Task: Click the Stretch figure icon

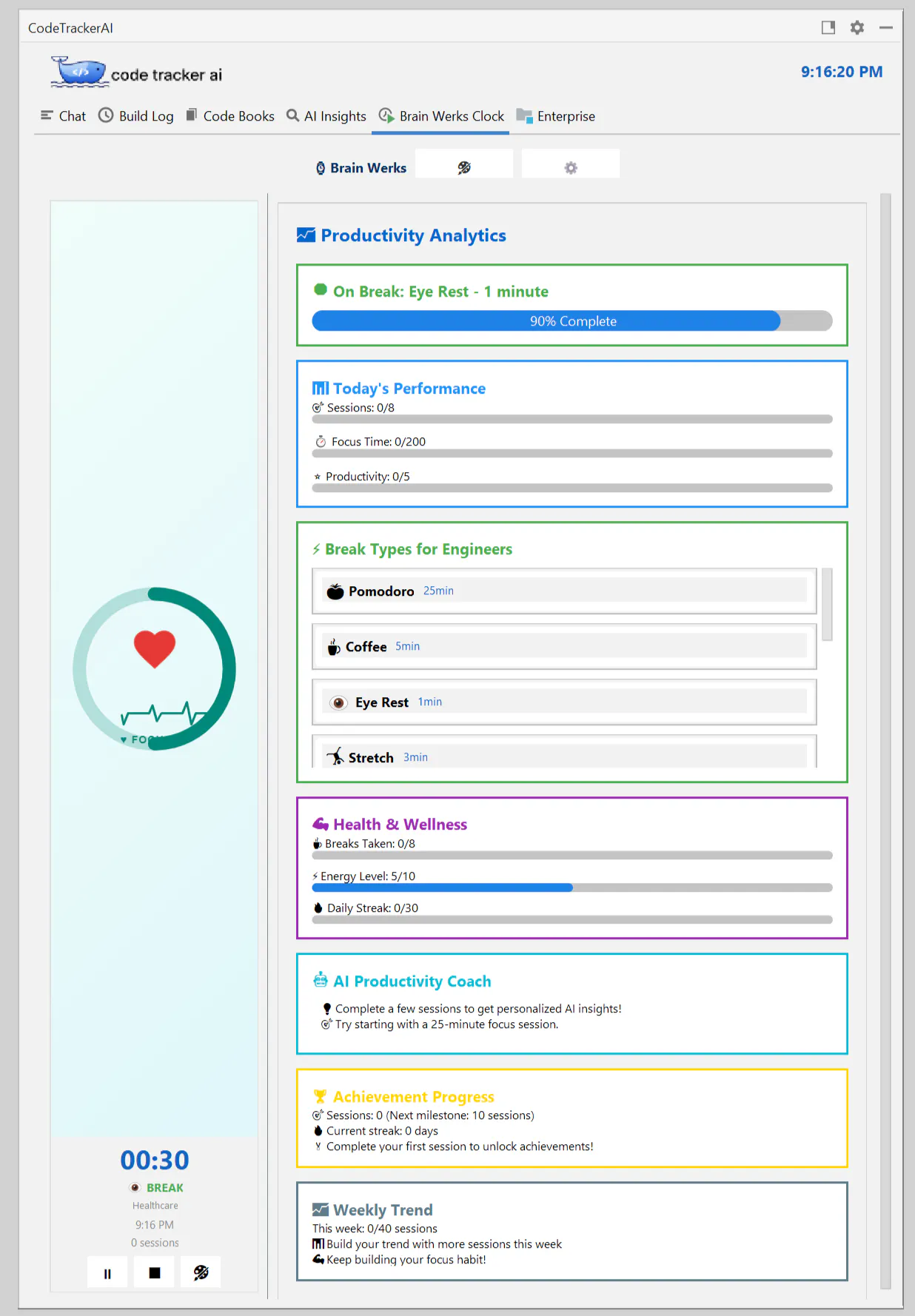Action: [335, 756]
